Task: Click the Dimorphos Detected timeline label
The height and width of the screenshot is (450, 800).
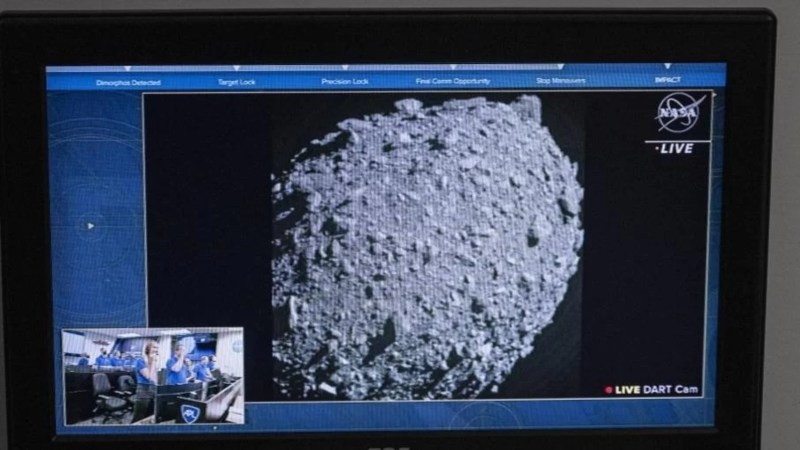Action: click(128, 83)
